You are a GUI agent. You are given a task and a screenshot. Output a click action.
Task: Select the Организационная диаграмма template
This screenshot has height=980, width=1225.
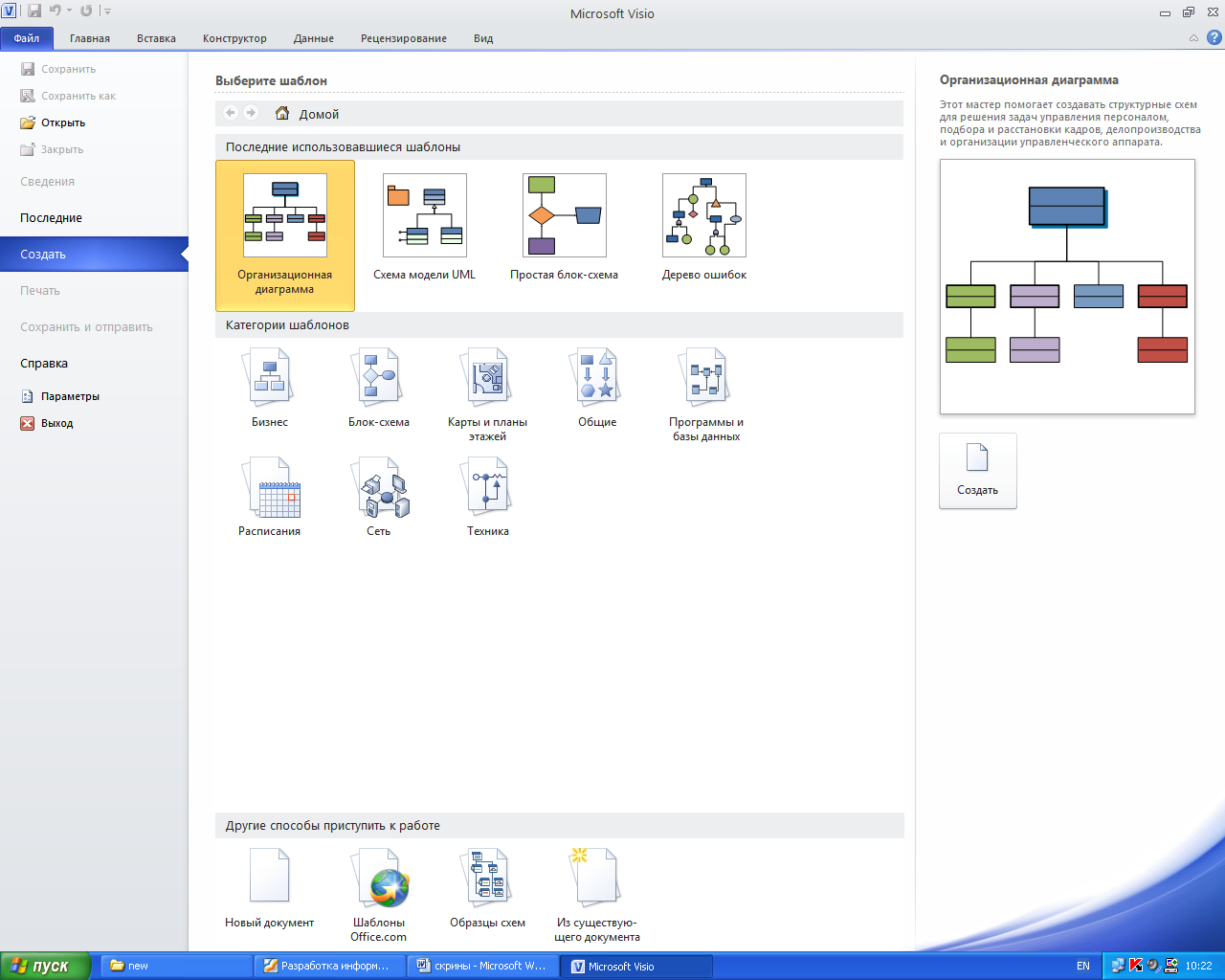tap(285, 235)
